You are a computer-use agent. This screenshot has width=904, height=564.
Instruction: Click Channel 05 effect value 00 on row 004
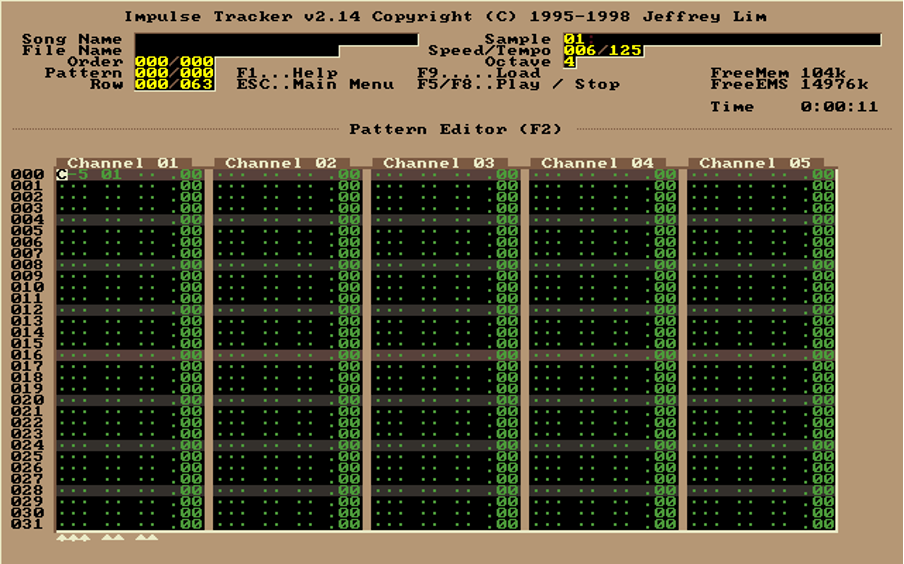pos(823,220)
